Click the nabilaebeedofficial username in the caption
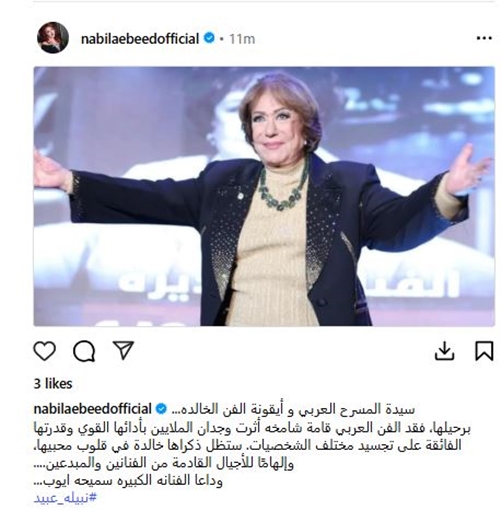Image resolution: width=501 pixels, height=510 pixels. click(x=93, y=409)
